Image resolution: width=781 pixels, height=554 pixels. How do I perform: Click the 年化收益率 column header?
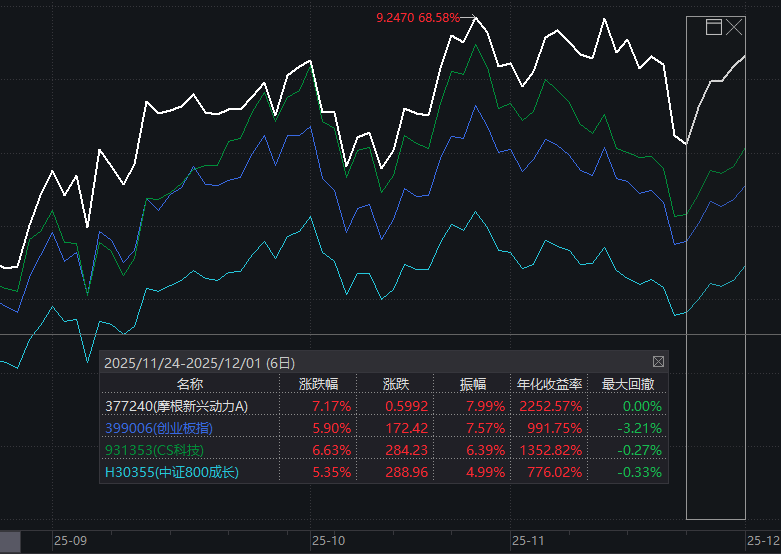549,384
